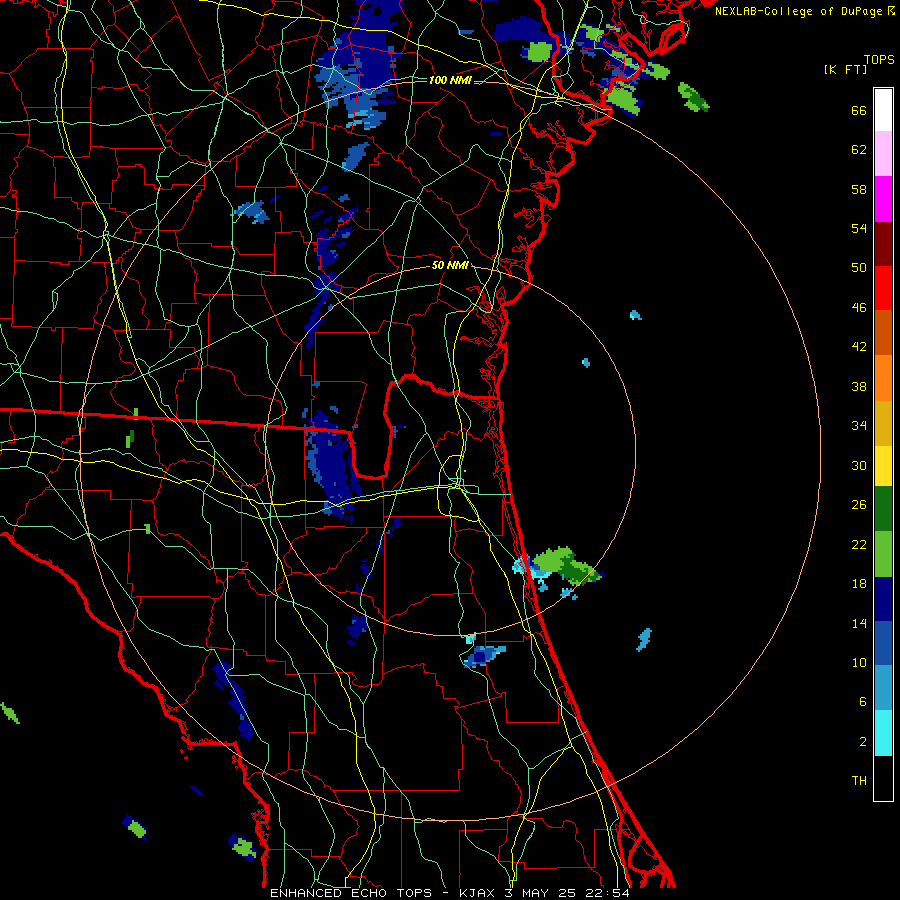The image size is (900, 900).
Task: Click the "100 NMI" range ring label
Action: coord(450,80)
